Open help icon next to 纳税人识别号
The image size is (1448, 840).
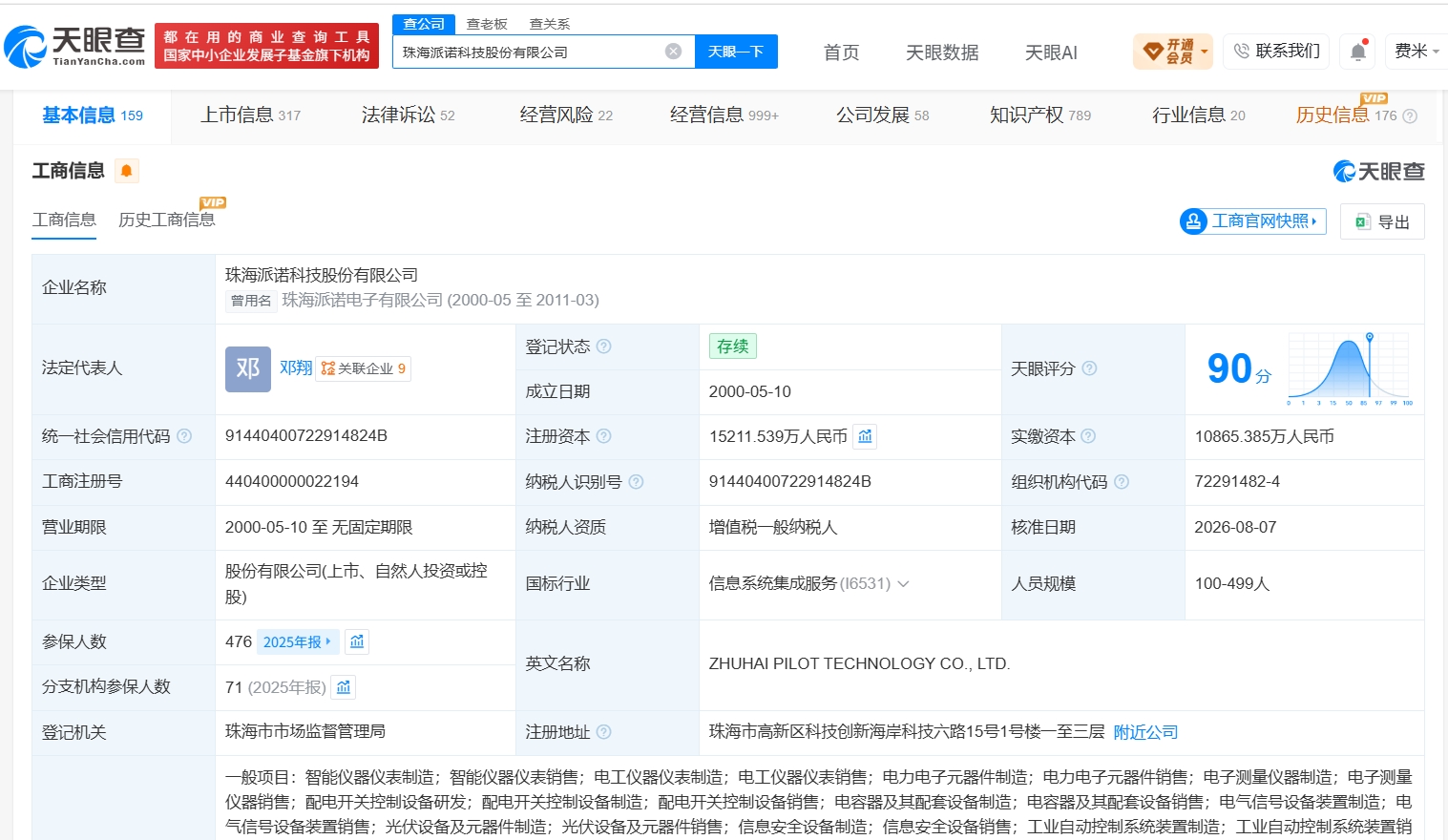coord(636,482)
